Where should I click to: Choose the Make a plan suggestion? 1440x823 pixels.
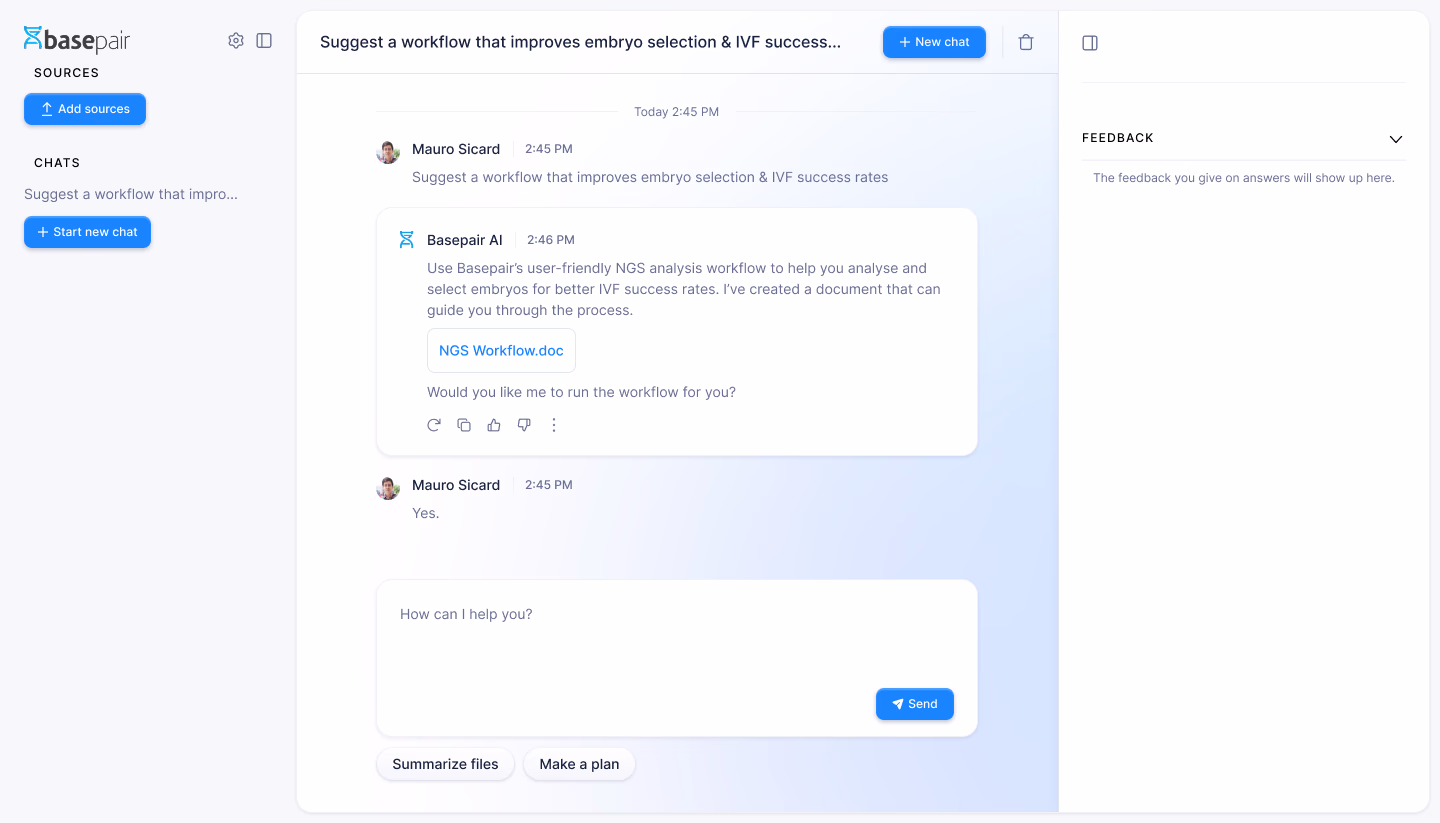coord(579,764)
